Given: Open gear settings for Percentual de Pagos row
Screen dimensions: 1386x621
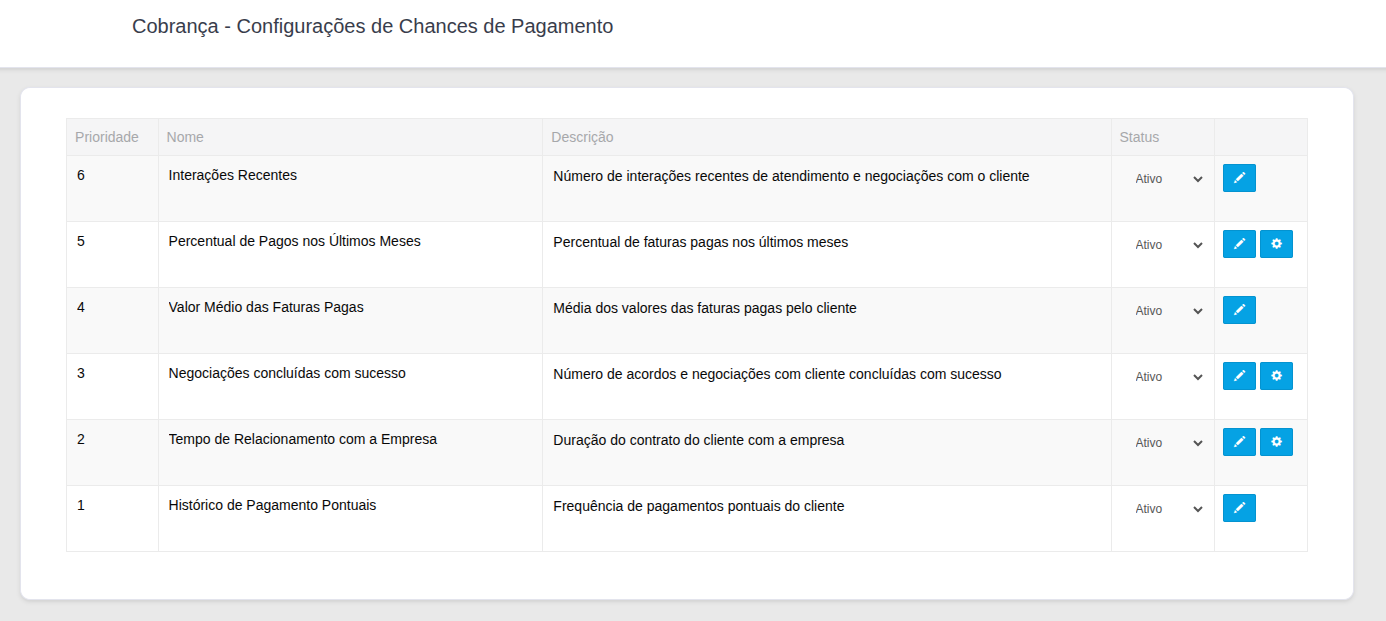Looking at the screenshot, I should coord(1276,244).
